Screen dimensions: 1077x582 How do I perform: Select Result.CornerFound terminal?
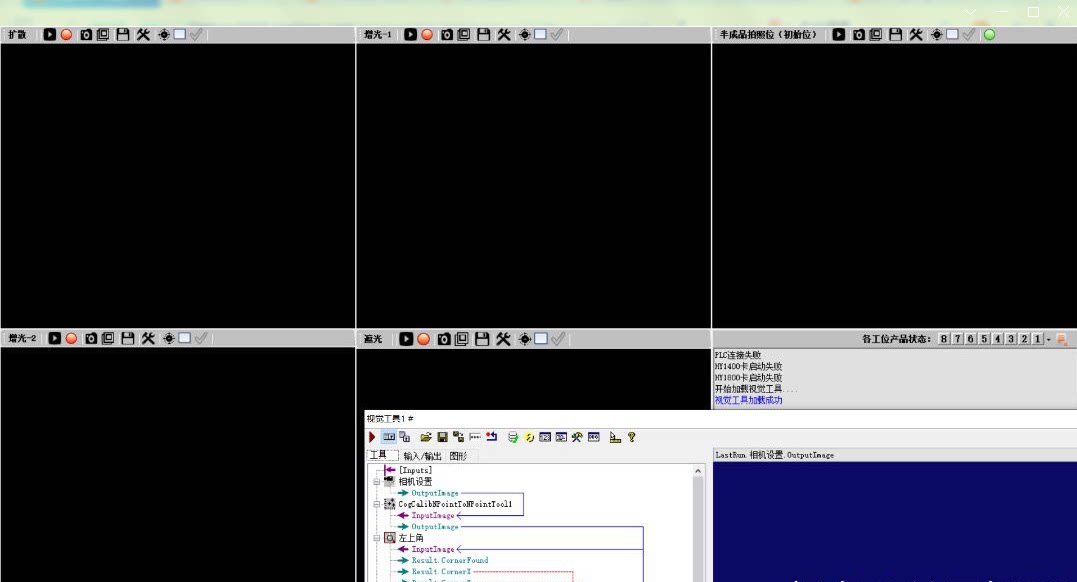click(450, 561)
